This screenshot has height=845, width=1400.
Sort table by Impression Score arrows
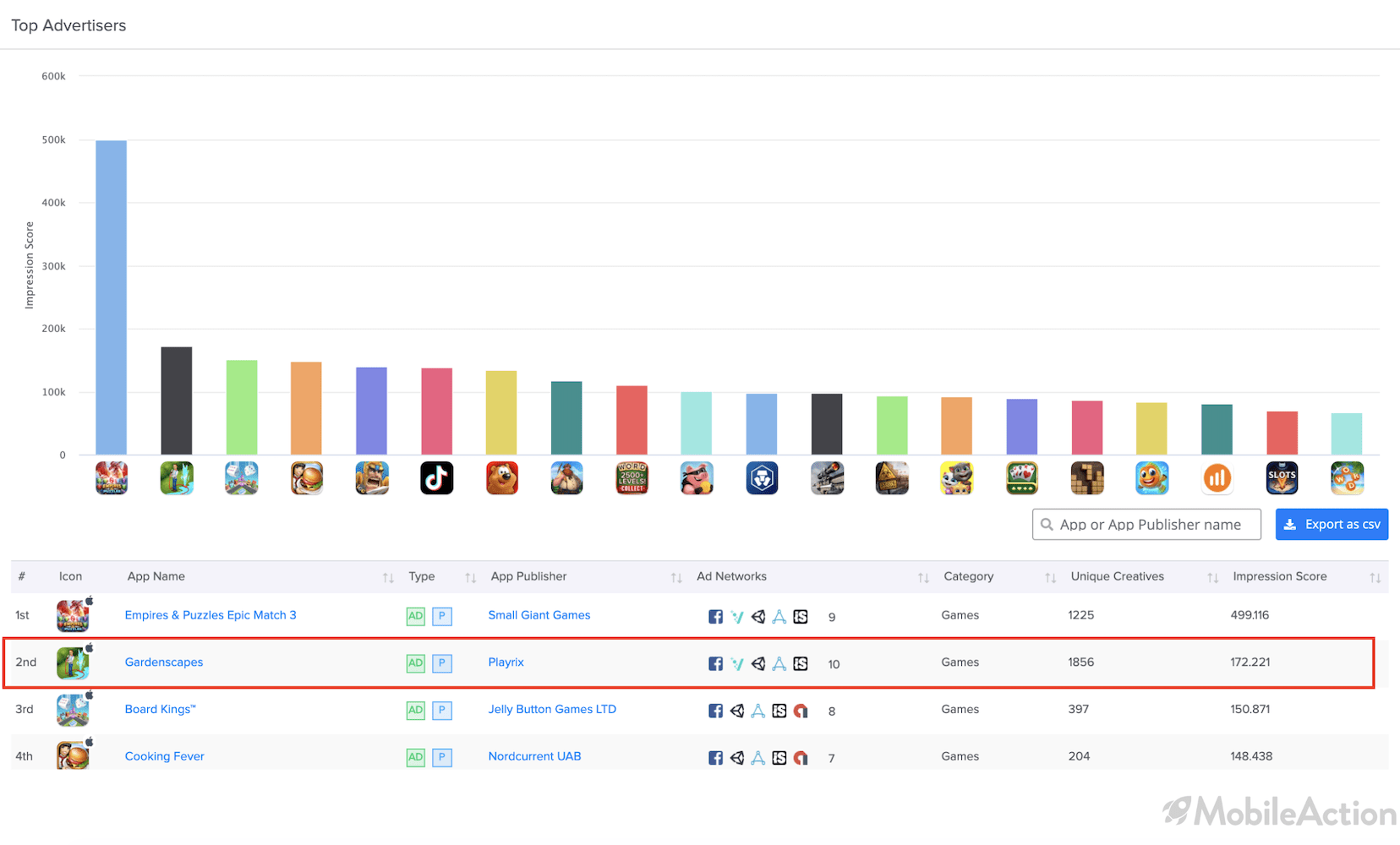coord(1375,578)
